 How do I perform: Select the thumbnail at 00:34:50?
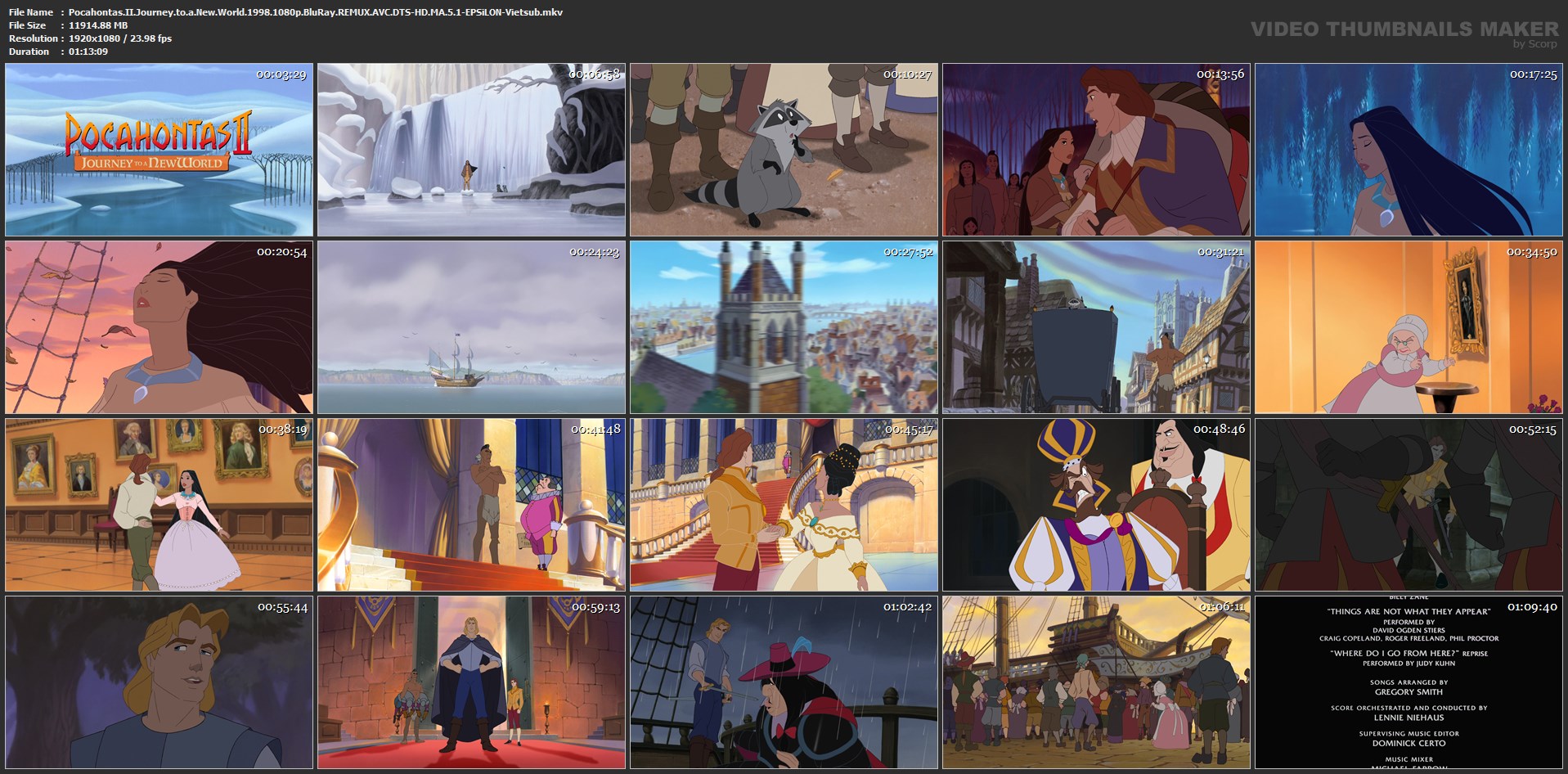click(x=1409, y=327)
